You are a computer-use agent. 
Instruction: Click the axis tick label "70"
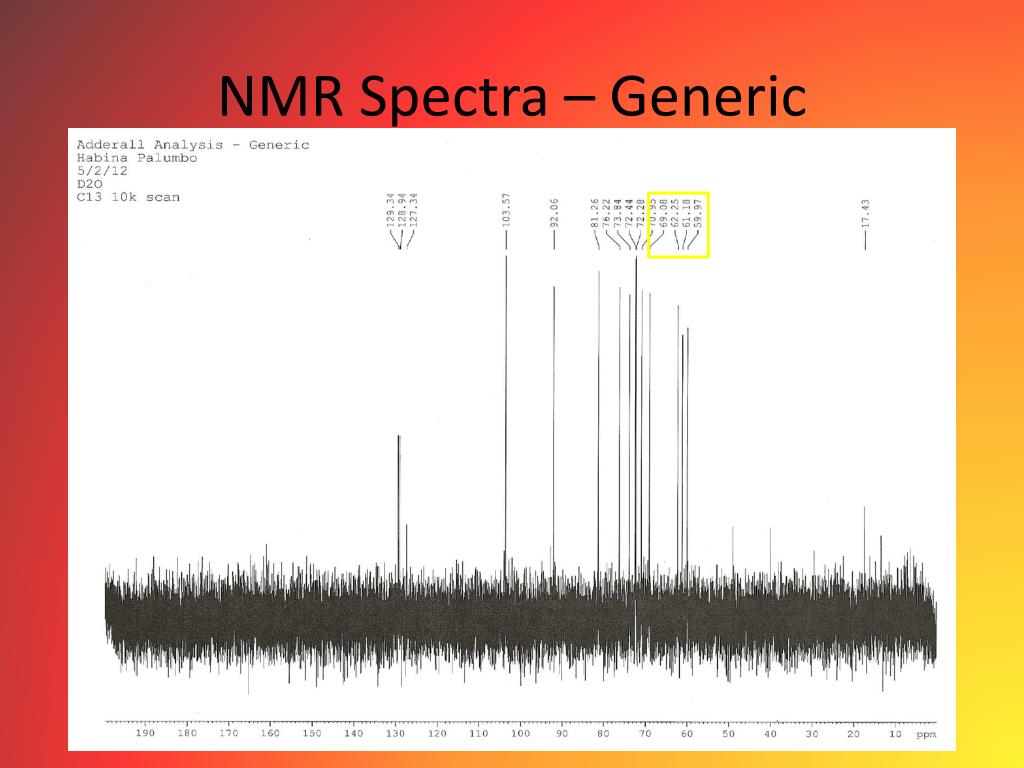645,733
